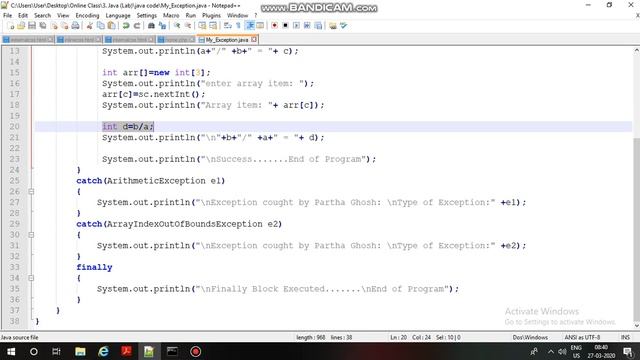Click 'ANSI as UTF-8' in the status bar
This screenshot has width=640, height=360.
(x=582, y=338)
